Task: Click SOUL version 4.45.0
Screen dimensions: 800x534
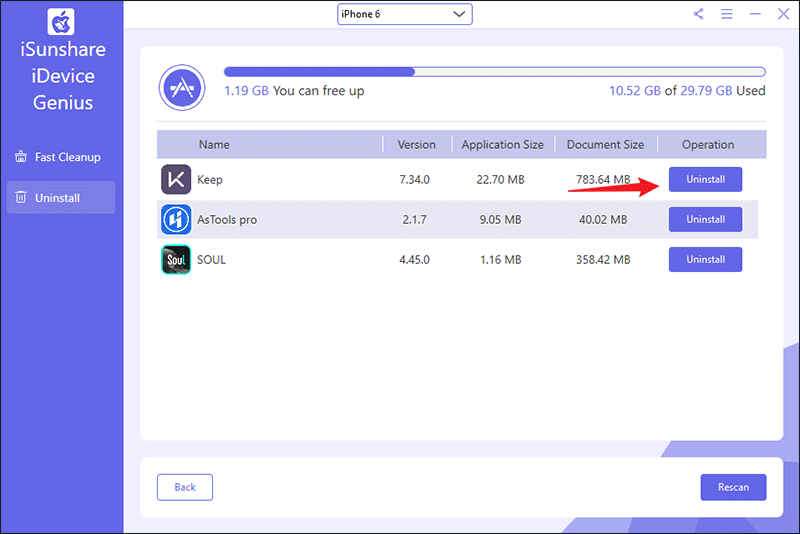Action: (414, 260)
